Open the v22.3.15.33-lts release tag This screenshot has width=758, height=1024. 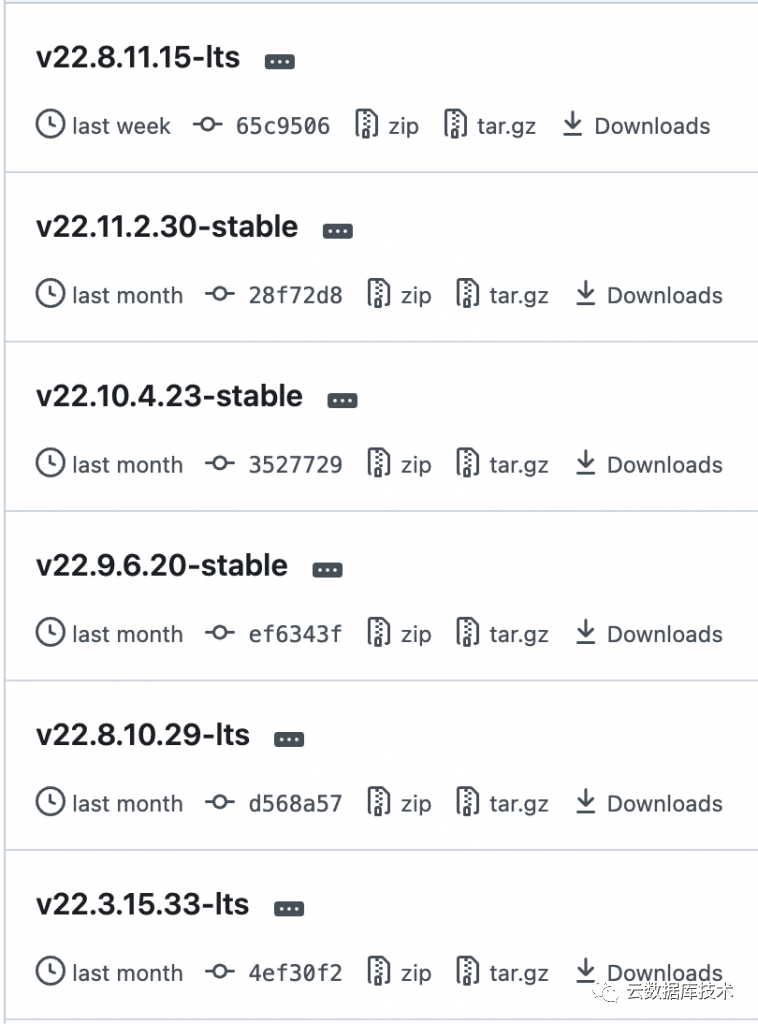click(x=142, y=904)
